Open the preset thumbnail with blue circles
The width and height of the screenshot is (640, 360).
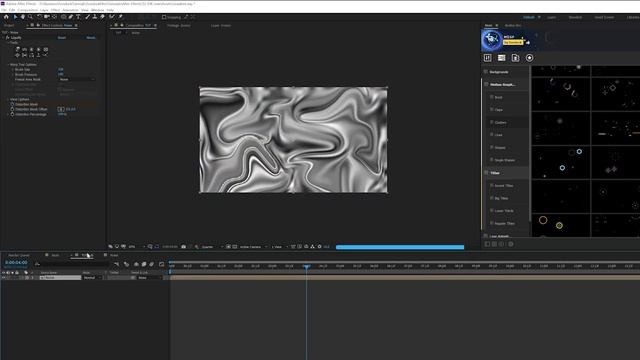point(561,162)
